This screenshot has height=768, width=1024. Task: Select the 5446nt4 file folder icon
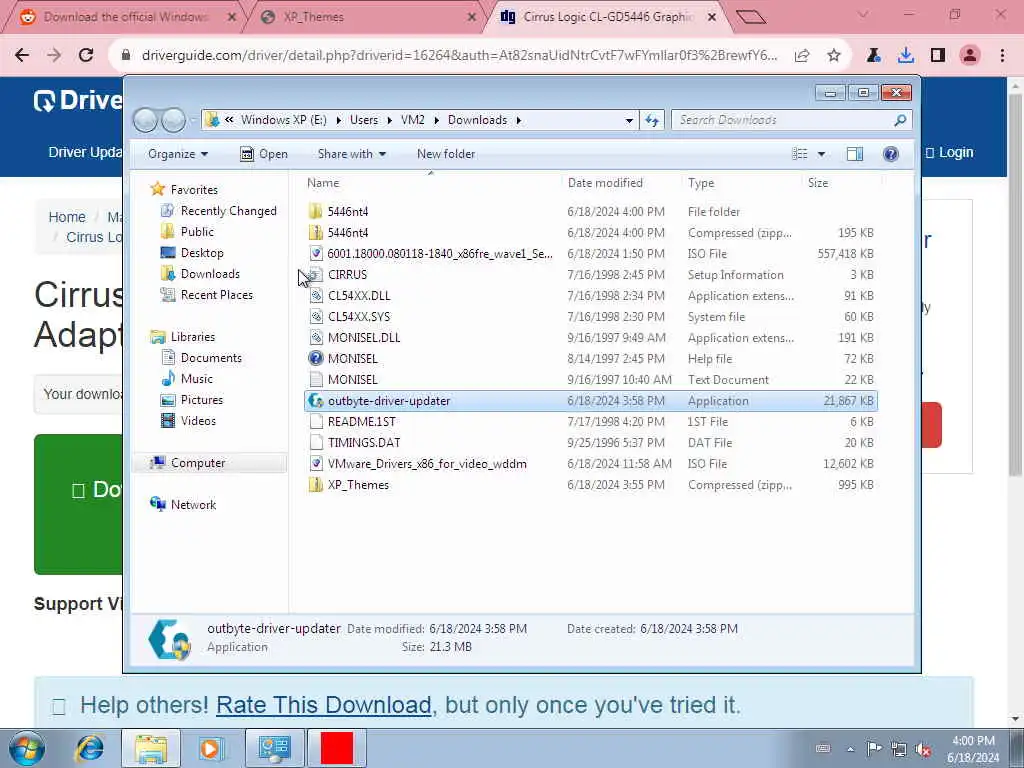tap(316, 212)
